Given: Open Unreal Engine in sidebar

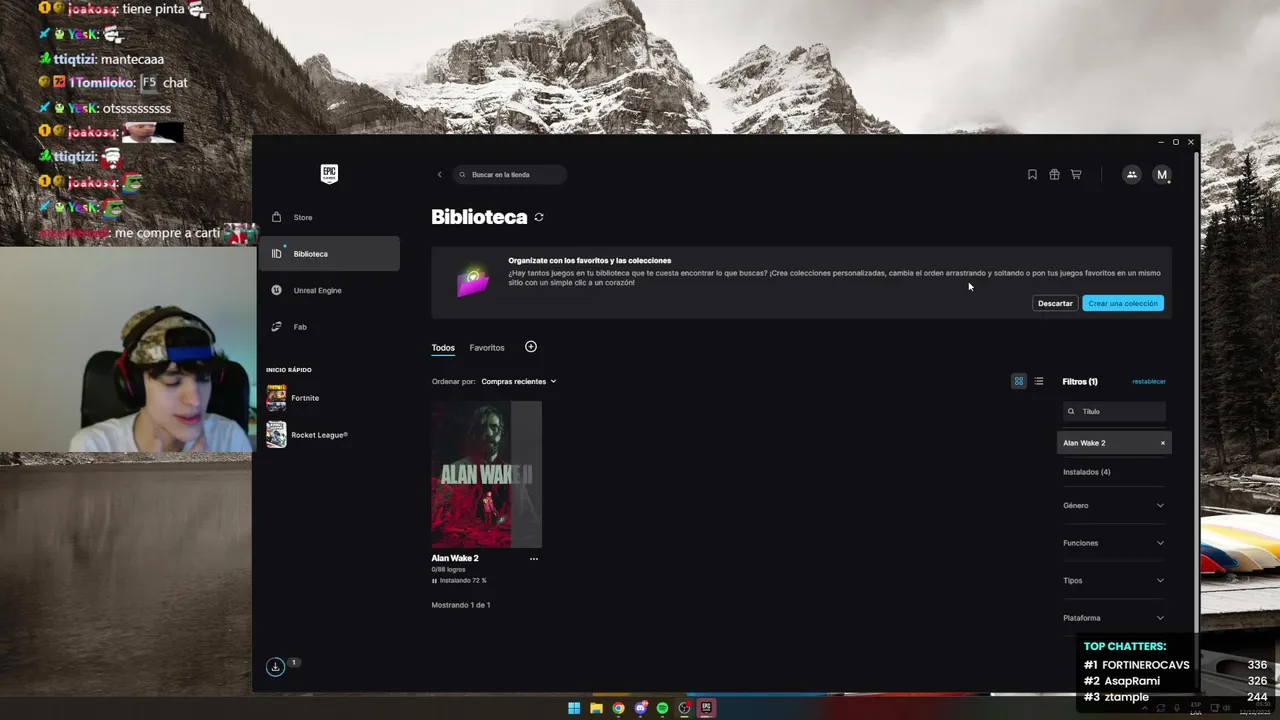Looking at the screenshot, I should (x=329, y=290).
